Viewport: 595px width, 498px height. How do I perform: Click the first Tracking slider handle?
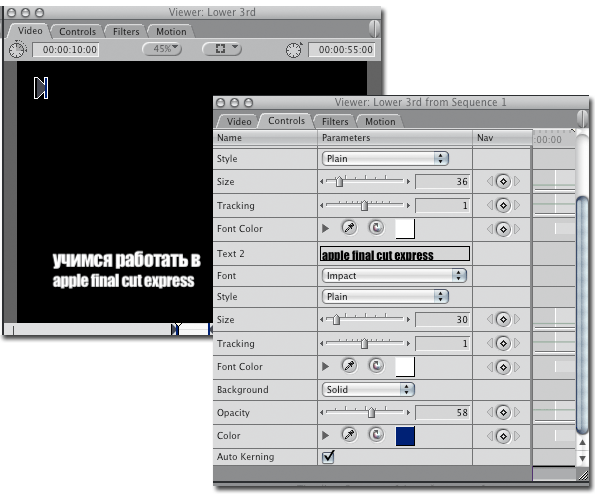point(364,205)
